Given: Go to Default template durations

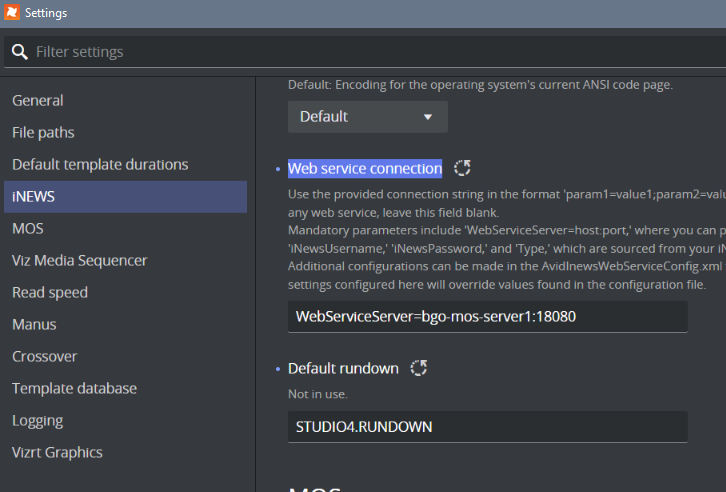Looking at the screenshot, I should click(x=100, y=165).
